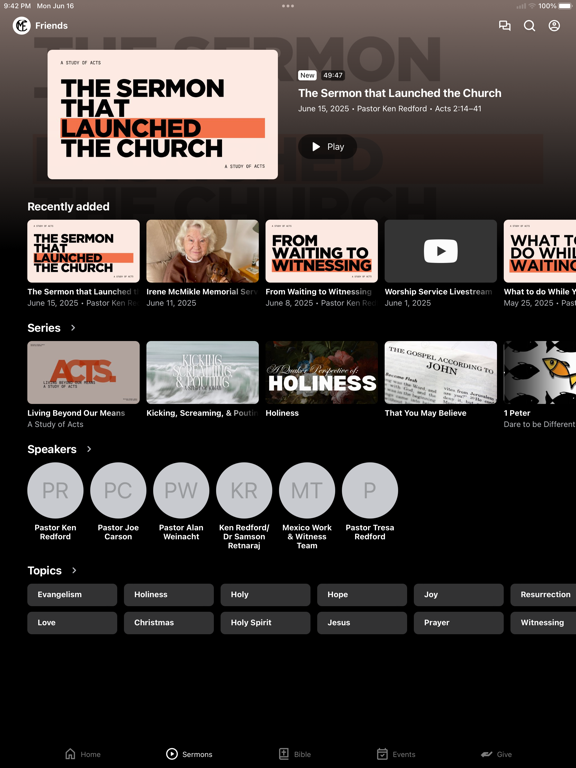Open What to do While Waiting thumbnail
This screenshot has width=576, height=768.
[x=540, y=251]
